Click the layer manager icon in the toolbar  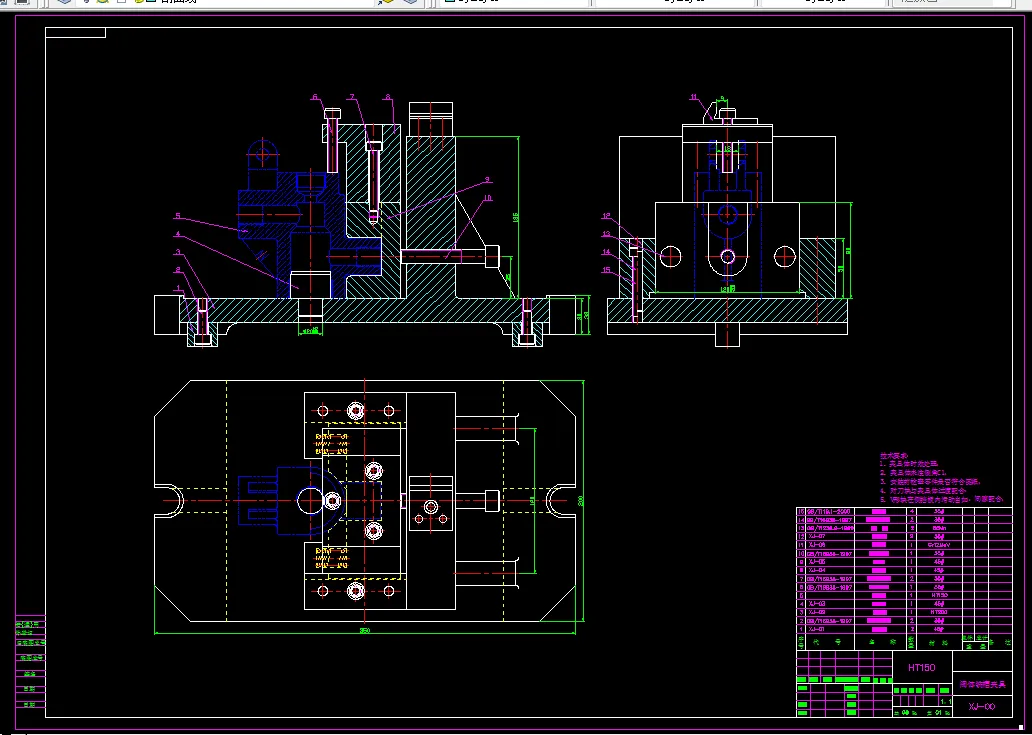tap(64, 2)
